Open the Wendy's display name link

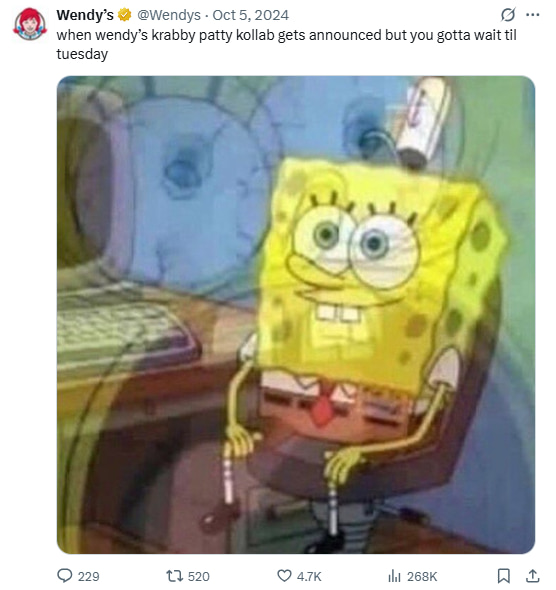tap(85, 15)
